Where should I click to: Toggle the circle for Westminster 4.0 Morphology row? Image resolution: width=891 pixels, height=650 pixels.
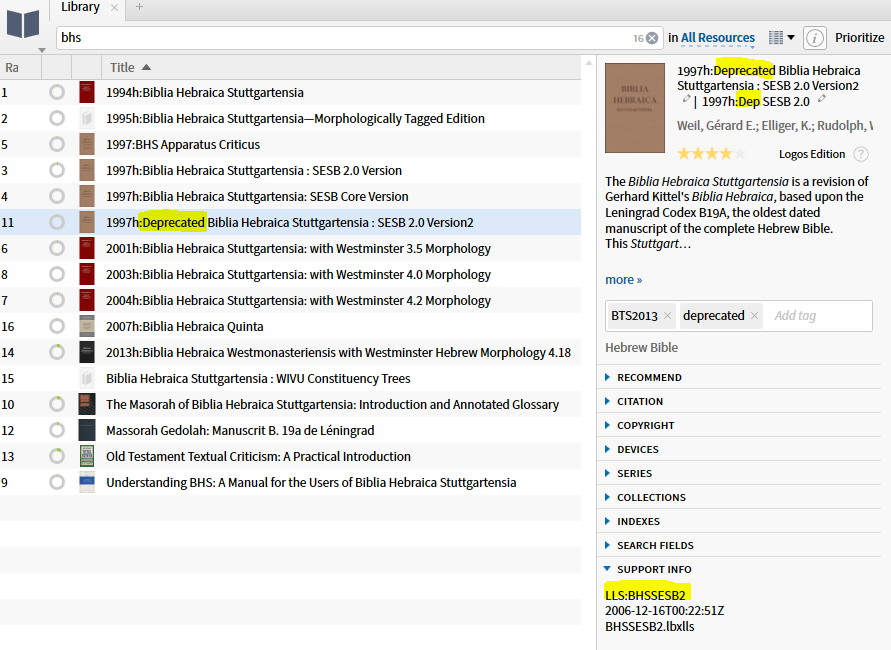tap(57, 274)
